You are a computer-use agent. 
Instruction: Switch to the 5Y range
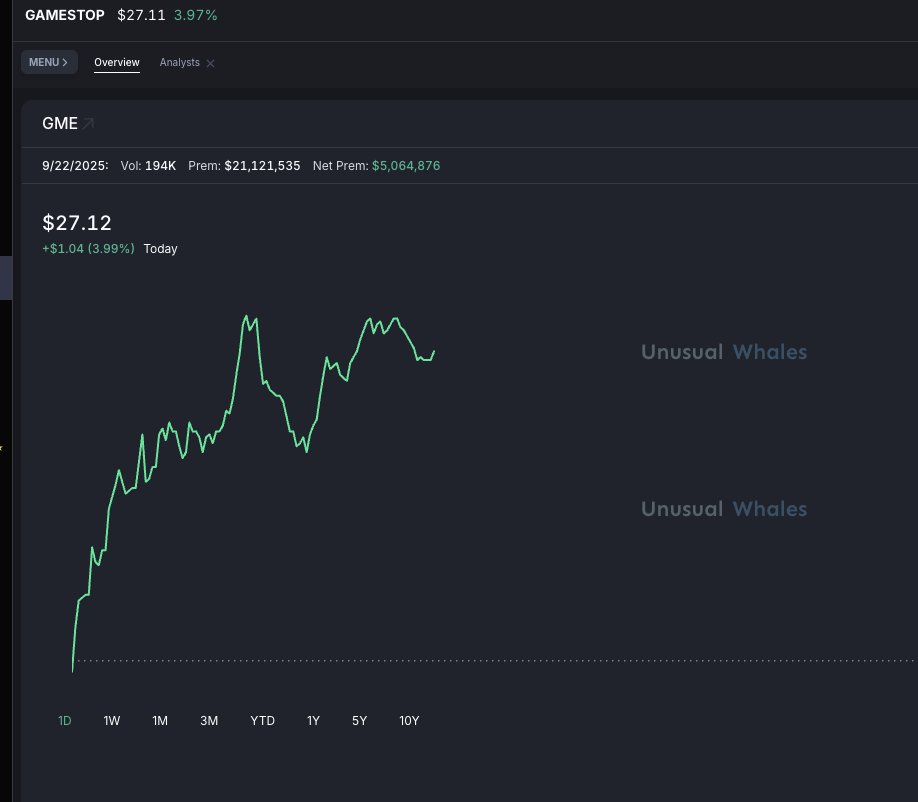pyautogui.click(x=360, y=720)
